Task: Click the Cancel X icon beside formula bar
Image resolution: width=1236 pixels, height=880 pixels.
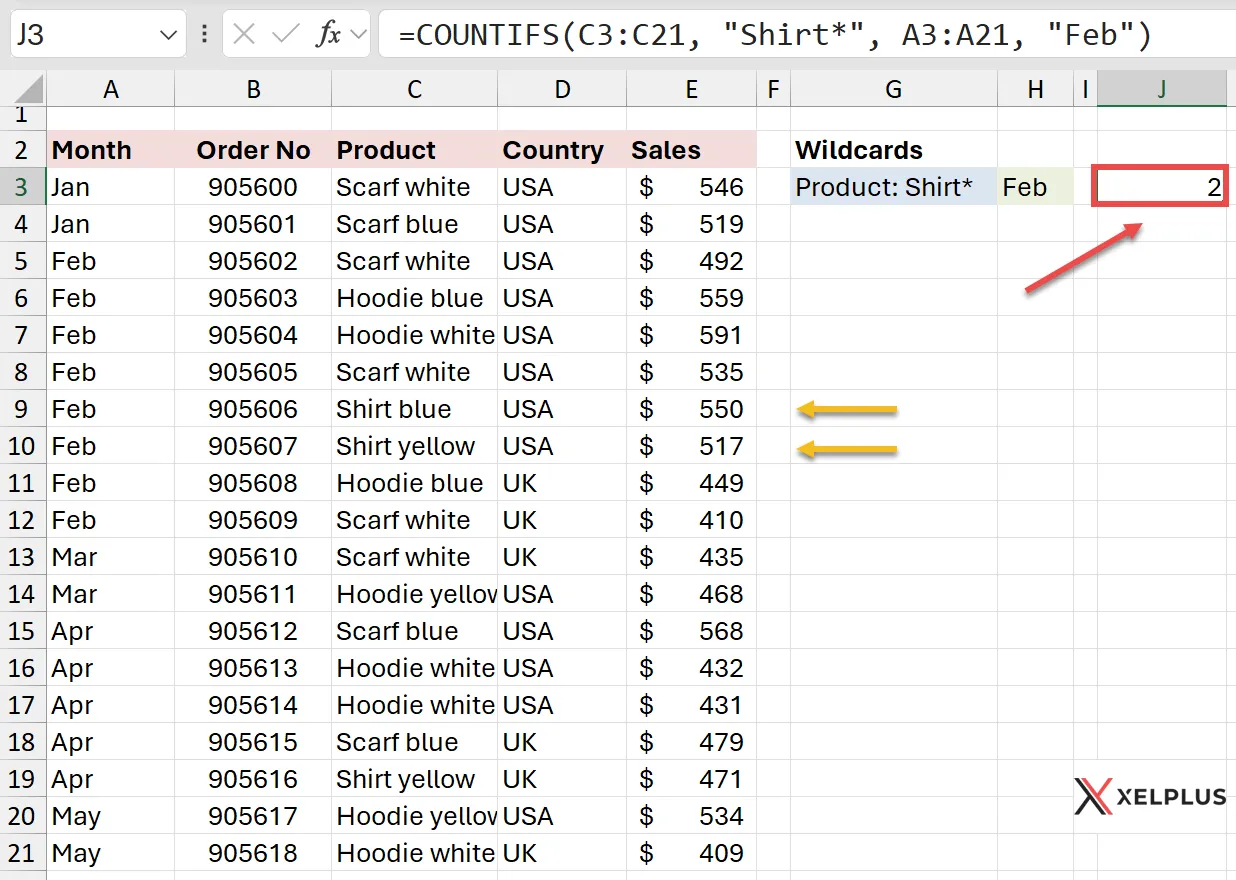Action: click(x=244, y=34)
